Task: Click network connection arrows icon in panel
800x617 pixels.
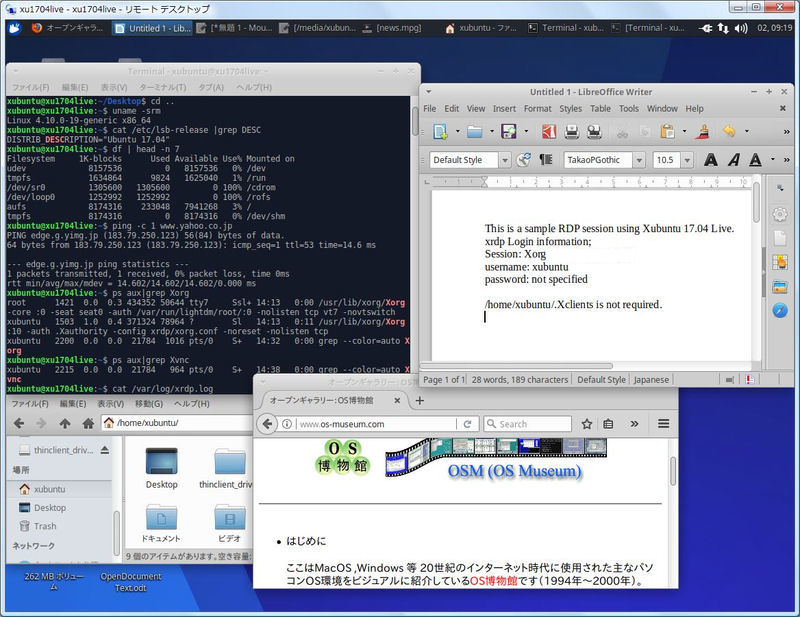Action: (x=723, y=29)
